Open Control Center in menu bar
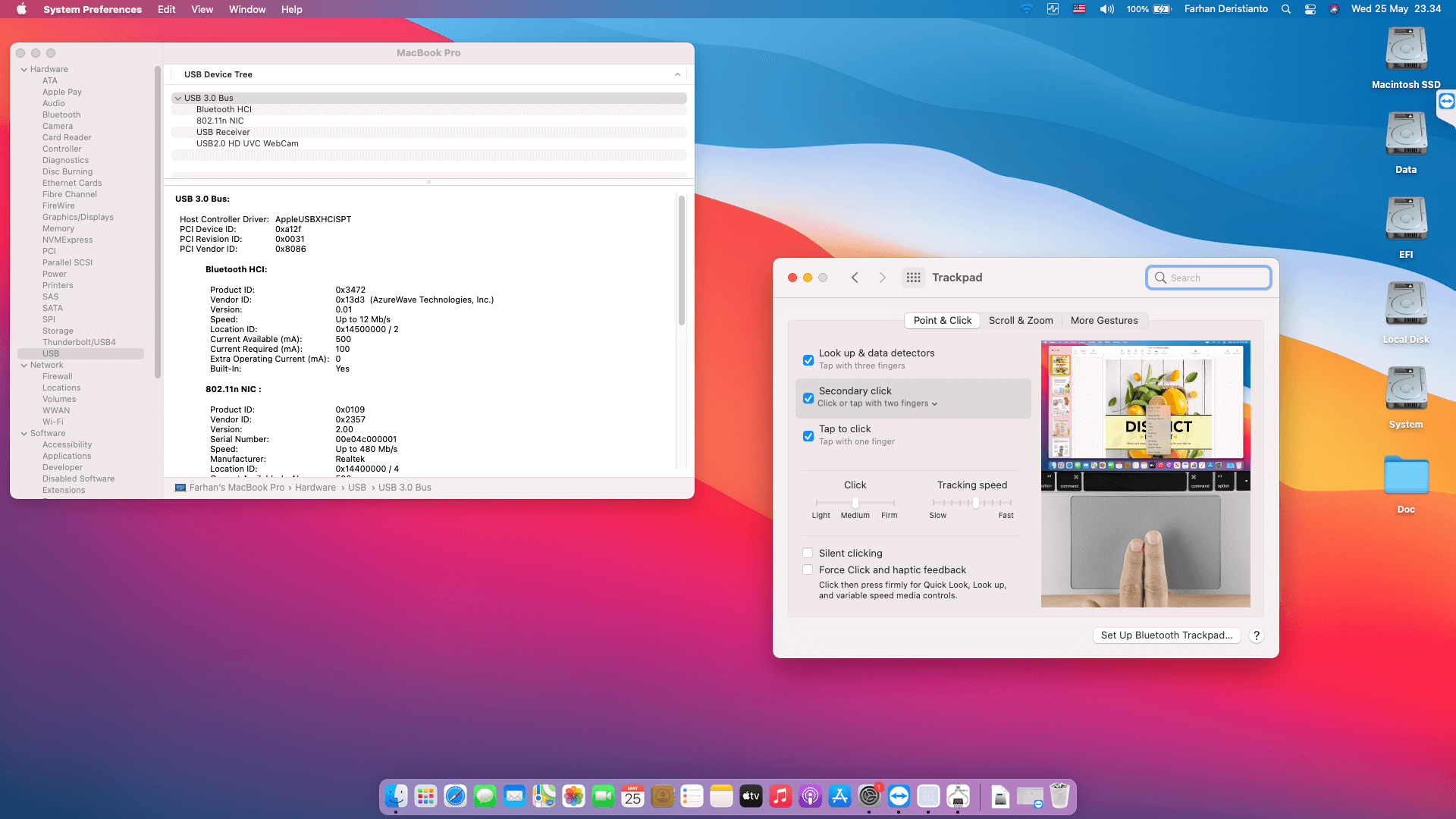The image size is (1456, 819). pyautogui.click(x=1310, y=9)
